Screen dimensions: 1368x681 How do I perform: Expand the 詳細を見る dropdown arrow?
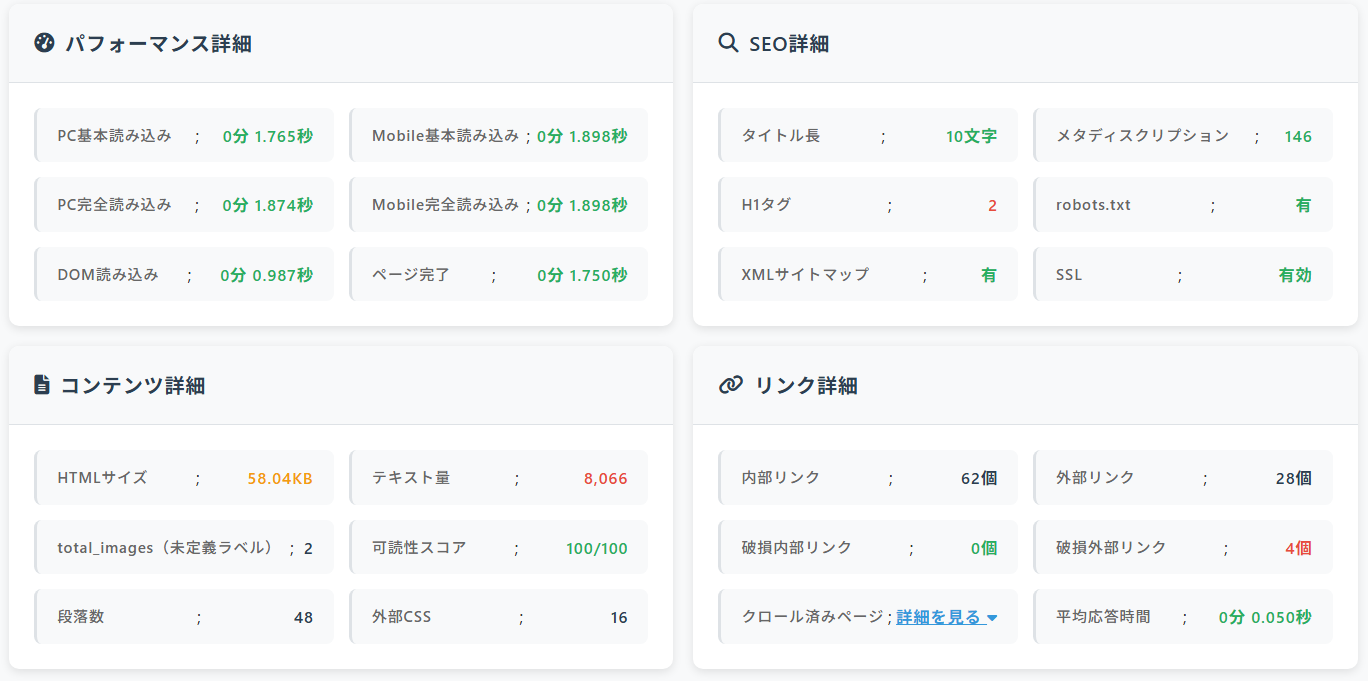[992, 618]
